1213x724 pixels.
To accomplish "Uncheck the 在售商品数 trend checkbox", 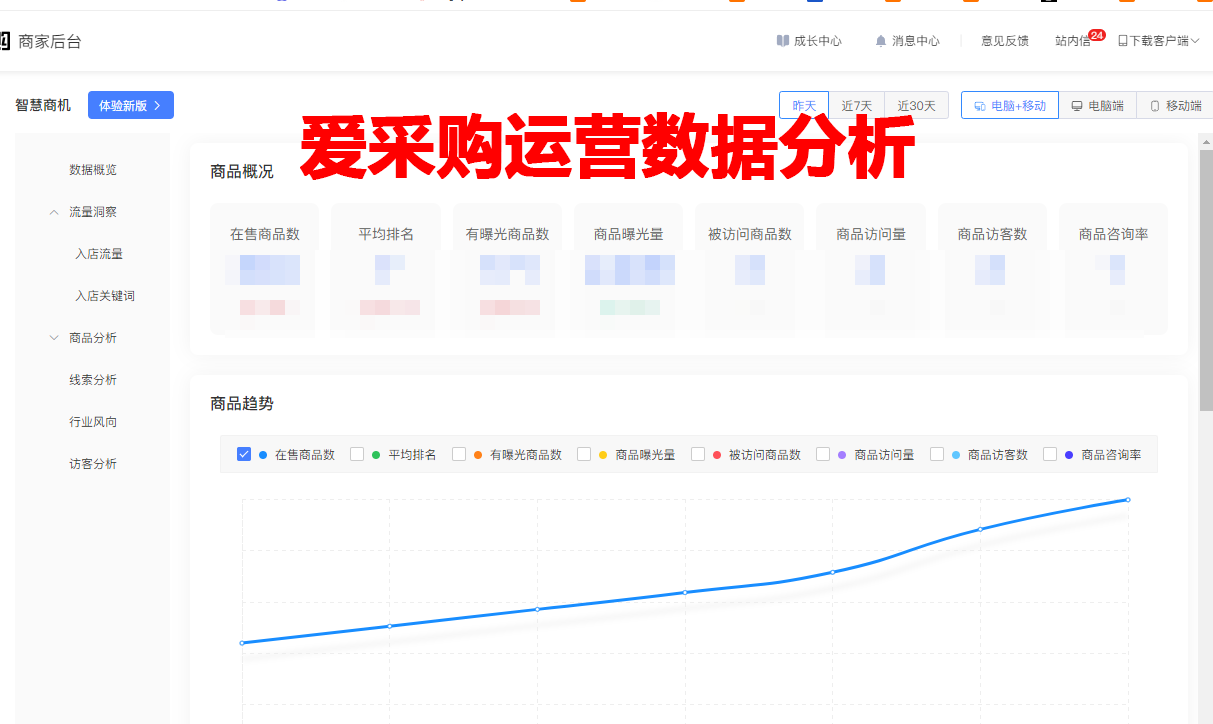I will tap(244, 454).
